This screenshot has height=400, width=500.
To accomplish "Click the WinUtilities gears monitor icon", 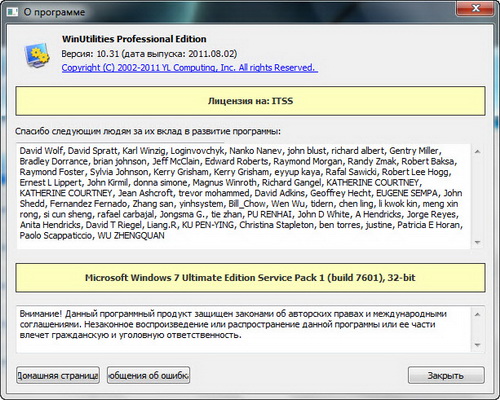I will pyautogui.click(x=37, y=56).
